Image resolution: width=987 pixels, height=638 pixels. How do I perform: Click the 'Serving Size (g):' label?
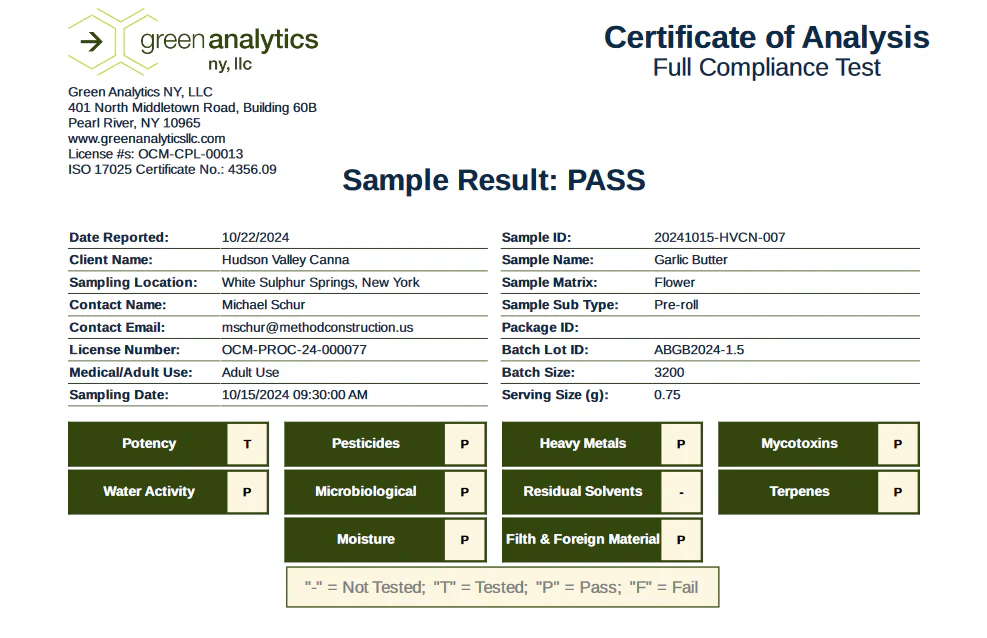555,395
